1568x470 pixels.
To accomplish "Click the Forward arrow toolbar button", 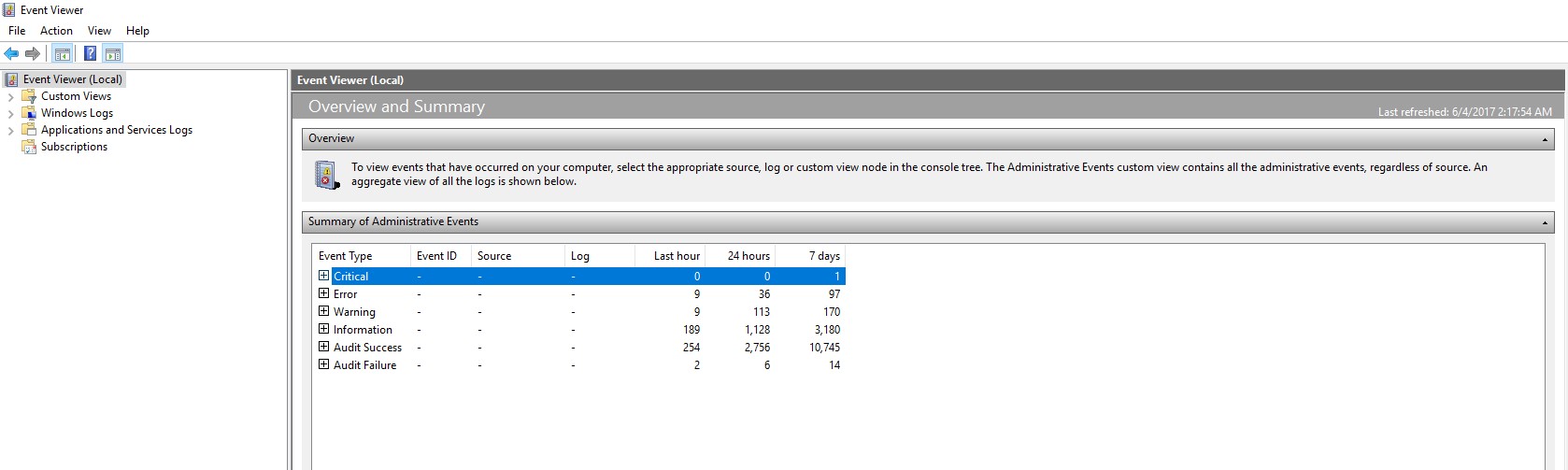I will (x=33, y=54).
